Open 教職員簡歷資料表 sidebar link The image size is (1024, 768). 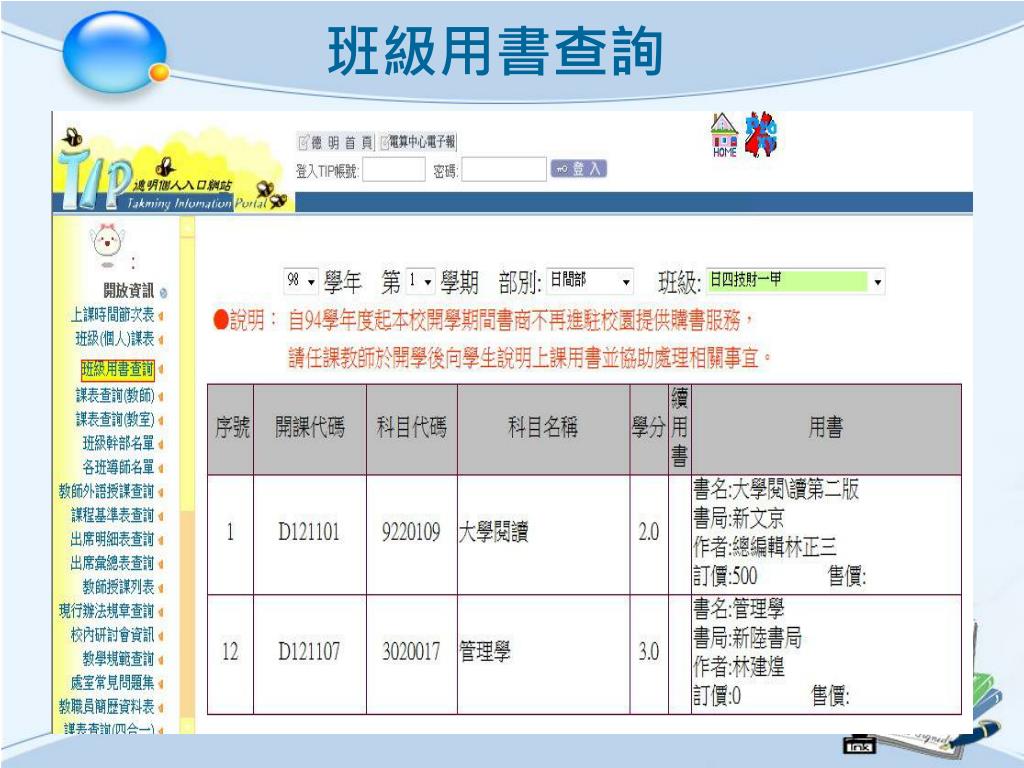(x=106, y=707)
